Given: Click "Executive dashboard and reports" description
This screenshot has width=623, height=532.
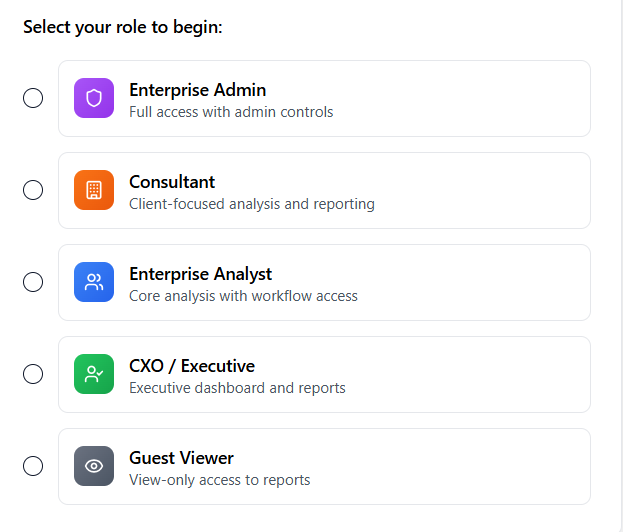Looking at the screenshot, I should tap(237, 388).
